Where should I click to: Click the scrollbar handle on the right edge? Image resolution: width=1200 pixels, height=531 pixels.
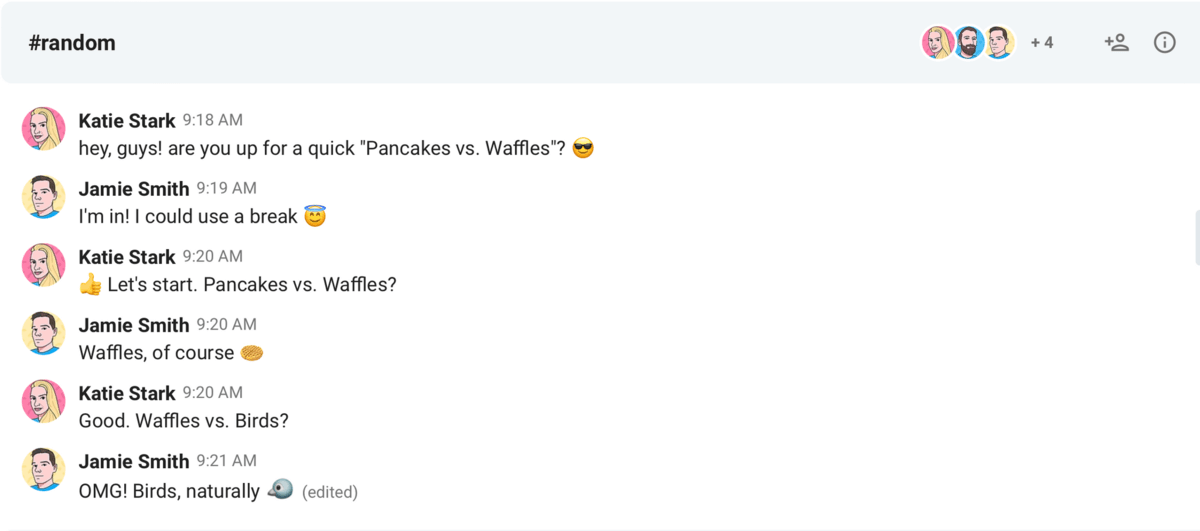click(1196, 237)
